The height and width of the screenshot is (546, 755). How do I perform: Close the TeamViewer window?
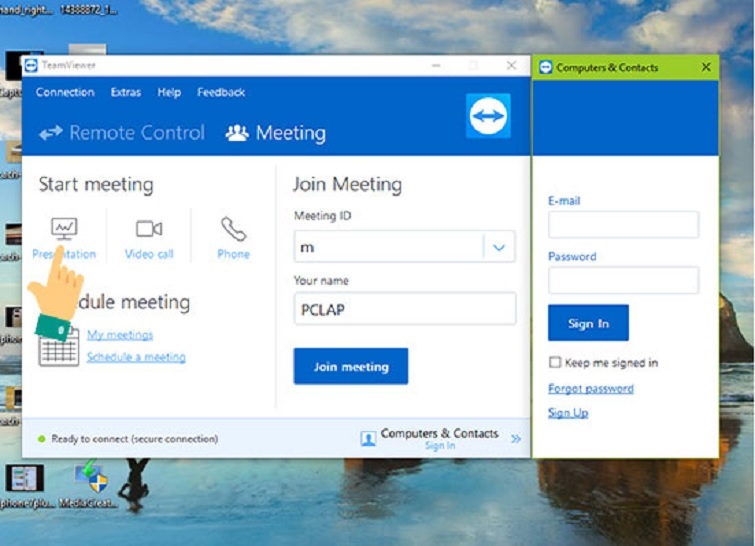511,65
